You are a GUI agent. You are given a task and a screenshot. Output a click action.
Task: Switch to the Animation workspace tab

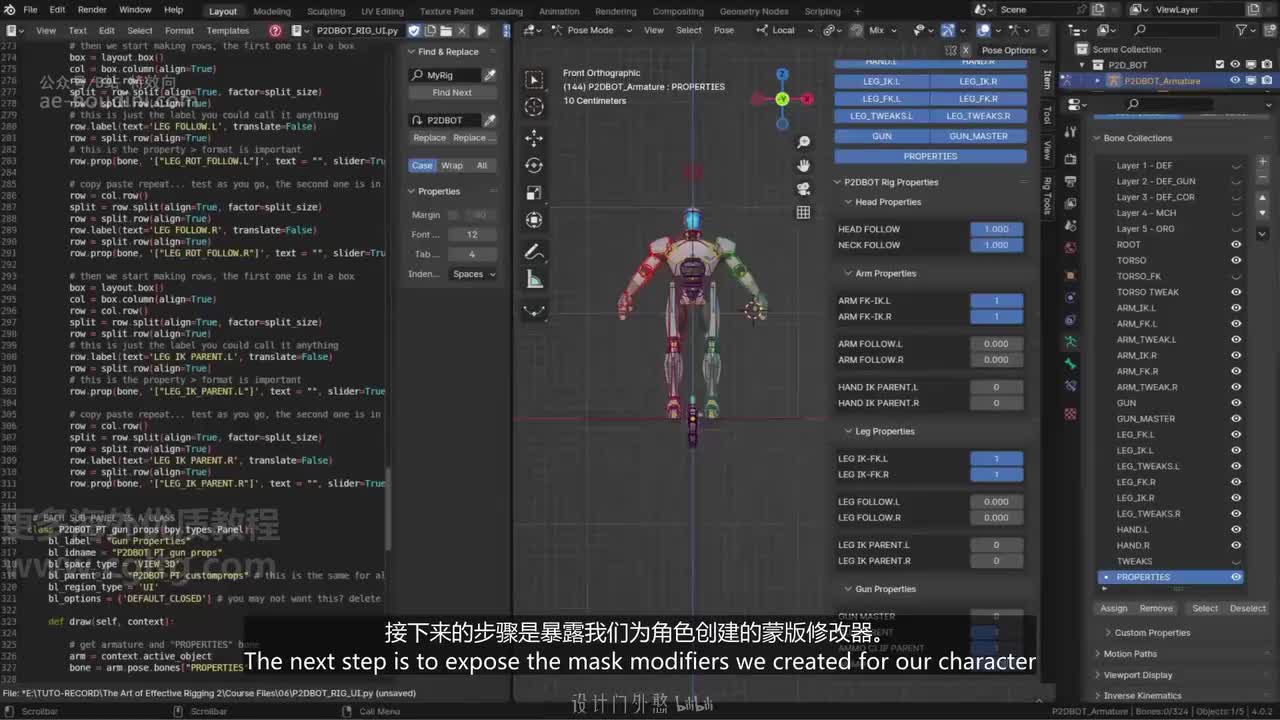559,11
